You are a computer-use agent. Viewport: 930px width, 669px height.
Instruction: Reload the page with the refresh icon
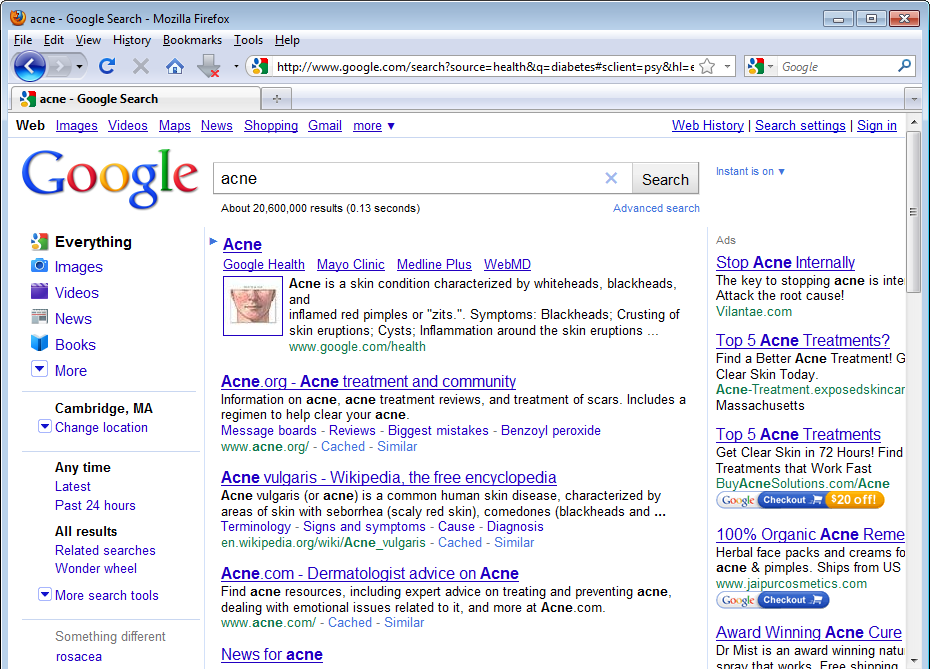[x=107, y=66]
